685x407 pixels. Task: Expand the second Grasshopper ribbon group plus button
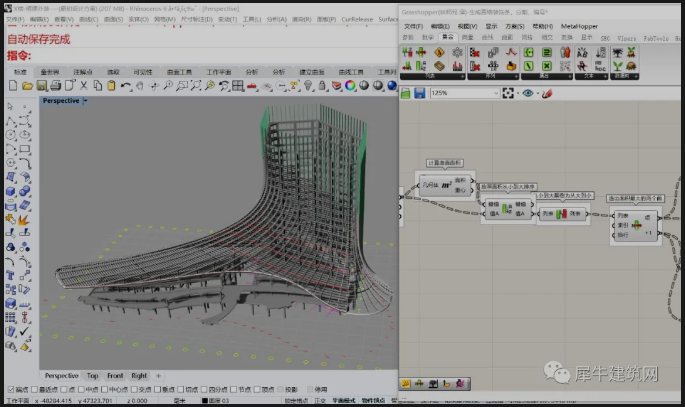pos(516,76)
